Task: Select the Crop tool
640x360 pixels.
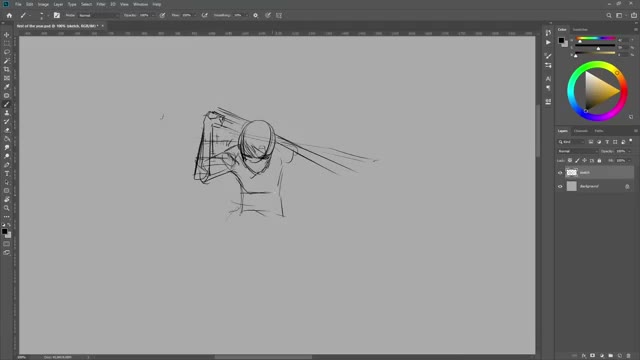Action: (x=7, y=69)
